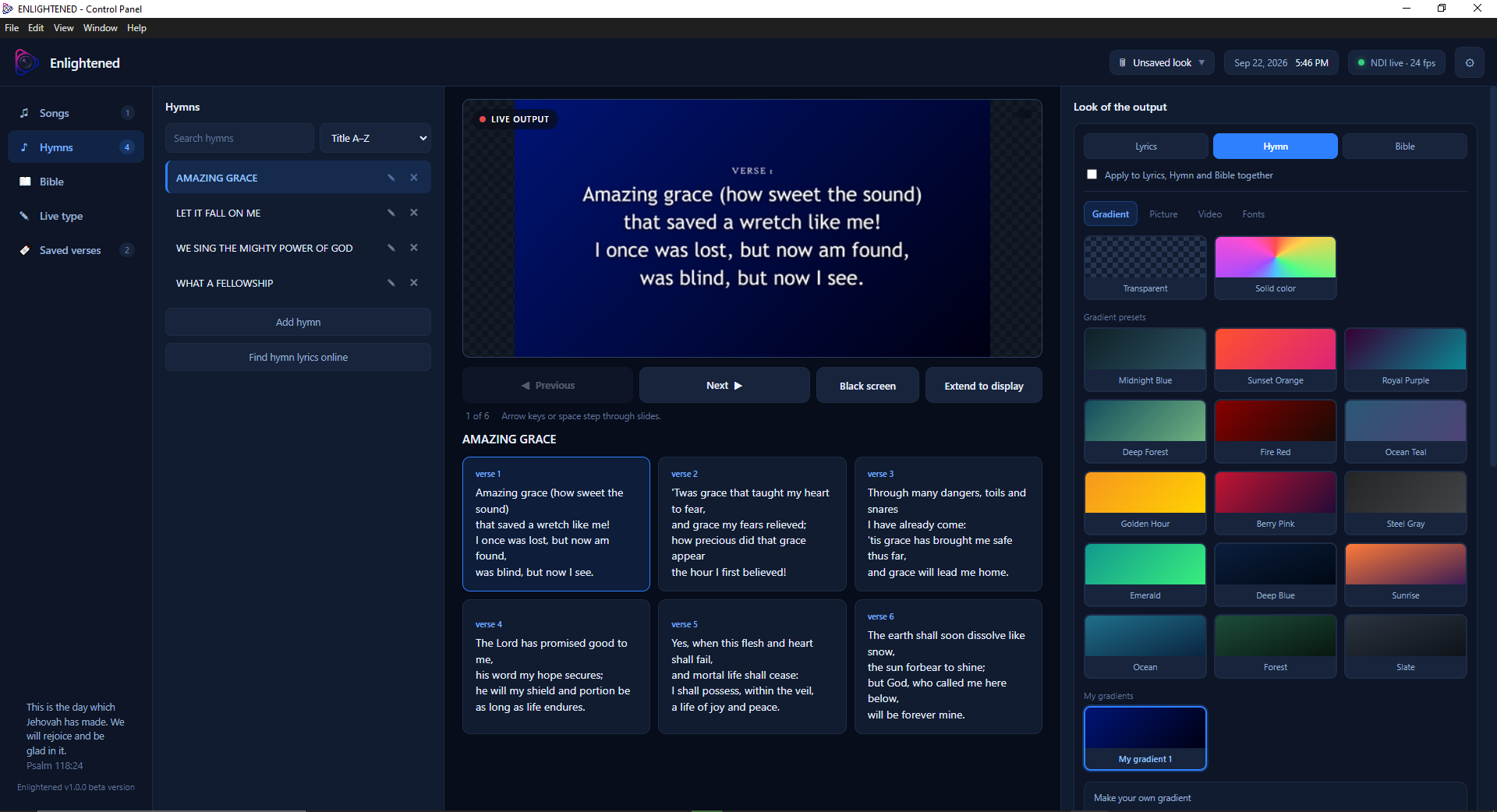Screen dimensions: 1497x812
Task: Select My gradient 1 swatch
Action: click(x=1145, y=738)
